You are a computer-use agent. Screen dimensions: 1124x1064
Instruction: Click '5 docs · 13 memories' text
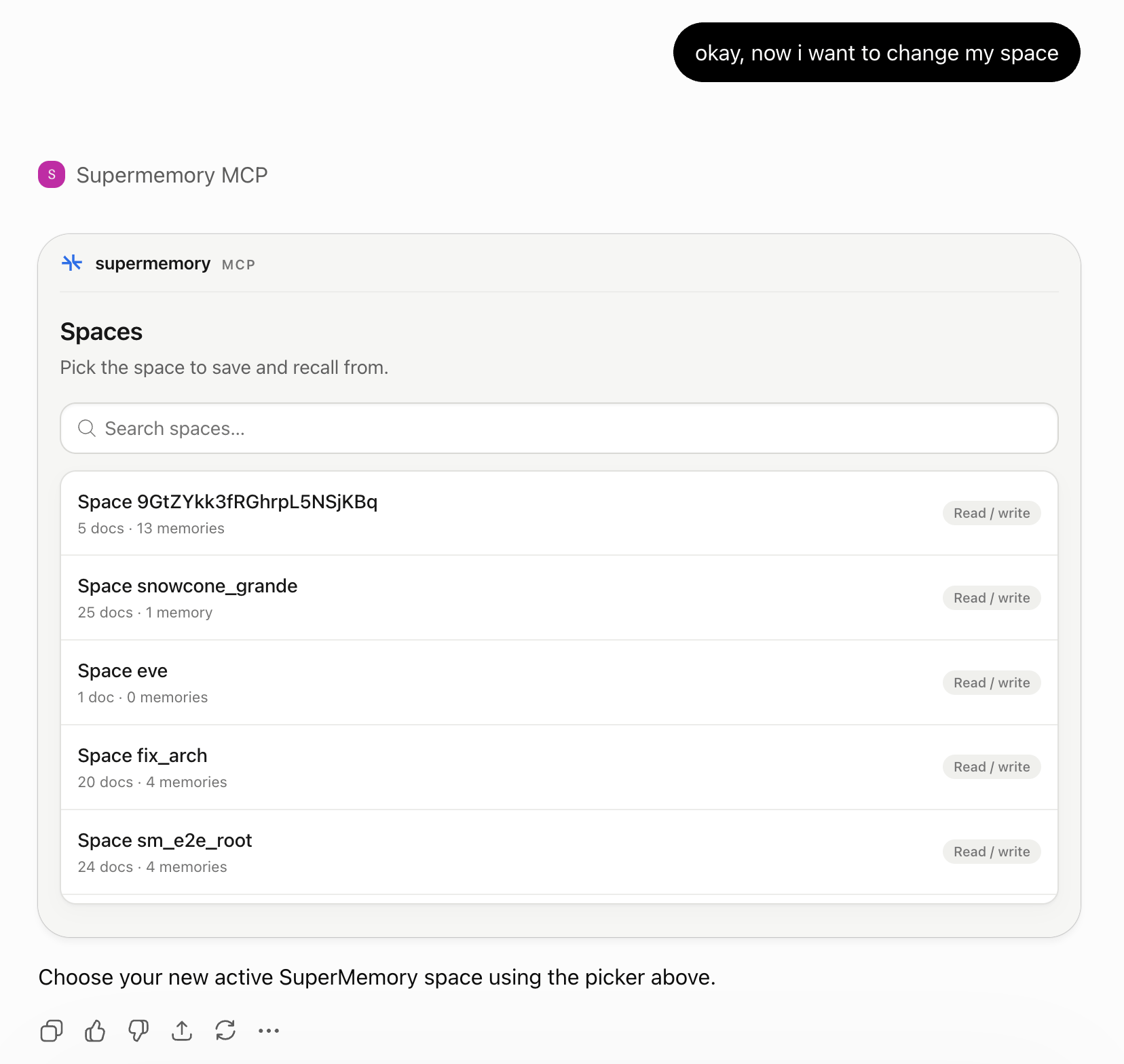(151, 529)
